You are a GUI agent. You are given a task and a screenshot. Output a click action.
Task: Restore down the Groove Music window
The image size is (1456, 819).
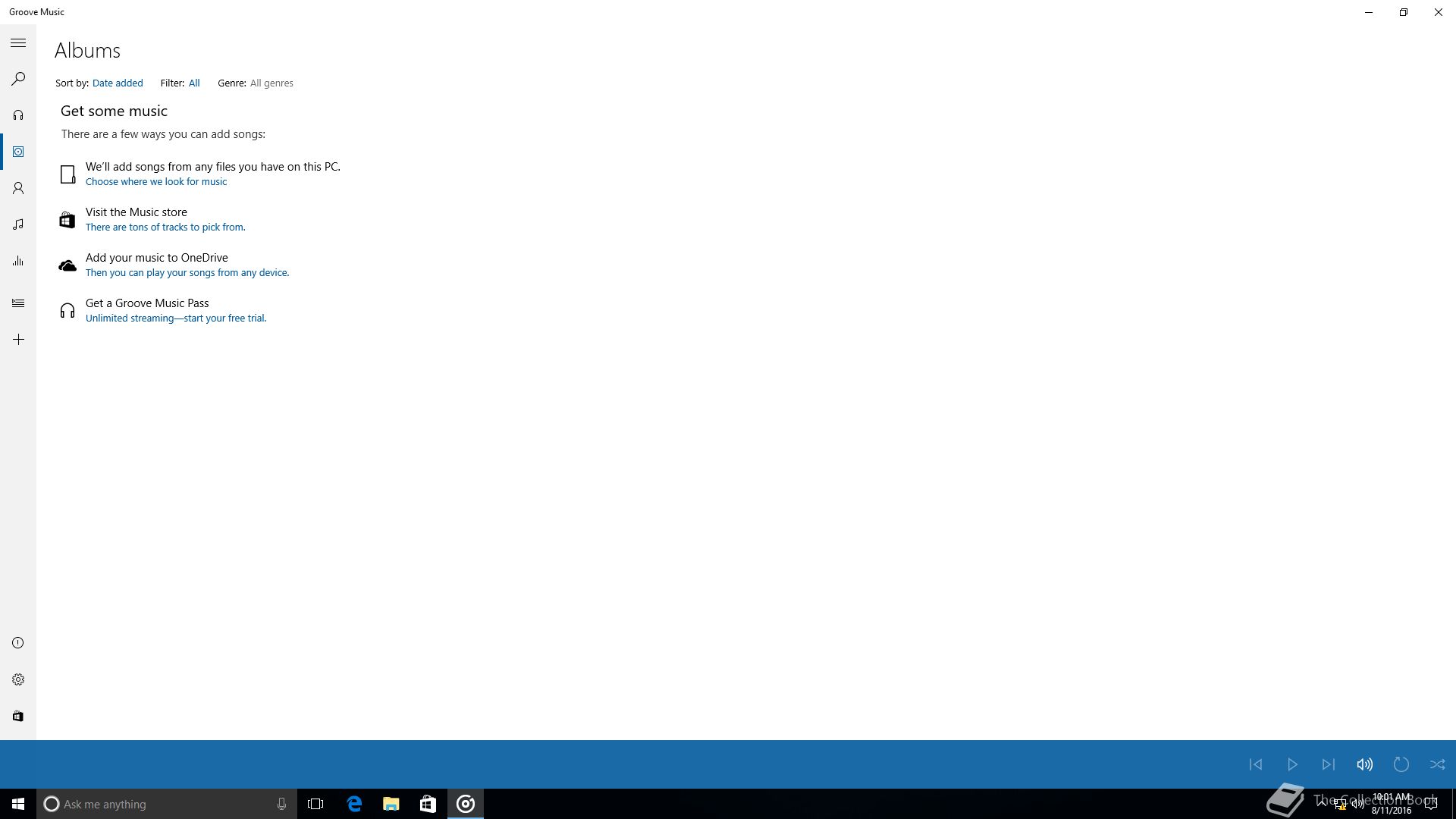(1404, 12)
